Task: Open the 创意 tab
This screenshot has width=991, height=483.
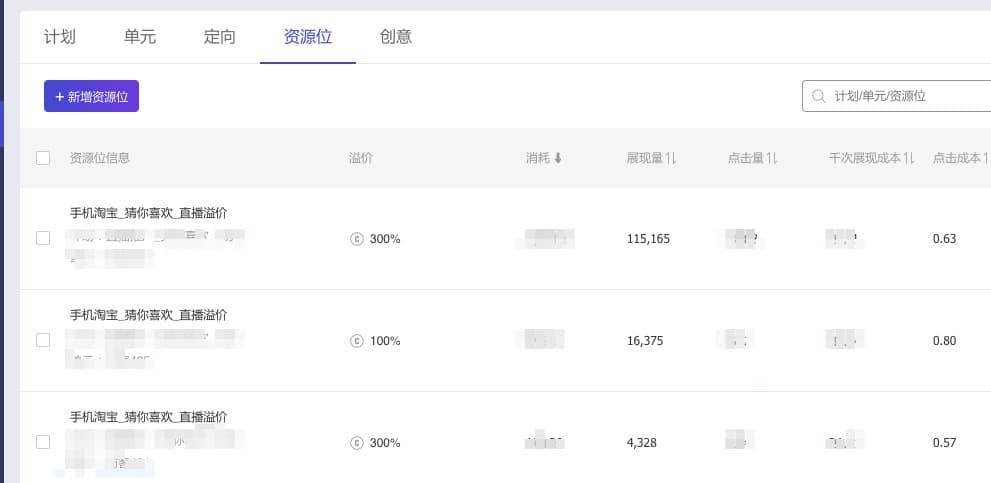Action: pos(396,37)
